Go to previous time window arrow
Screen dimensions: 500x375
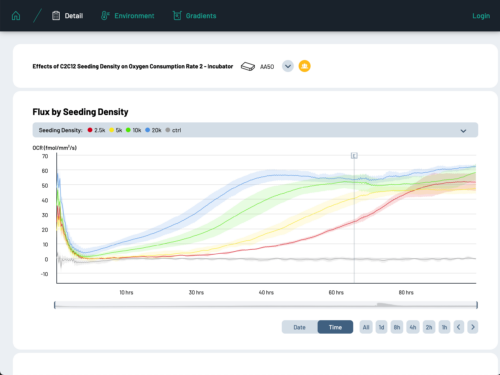pyautogui.click(x=459, y=327)
